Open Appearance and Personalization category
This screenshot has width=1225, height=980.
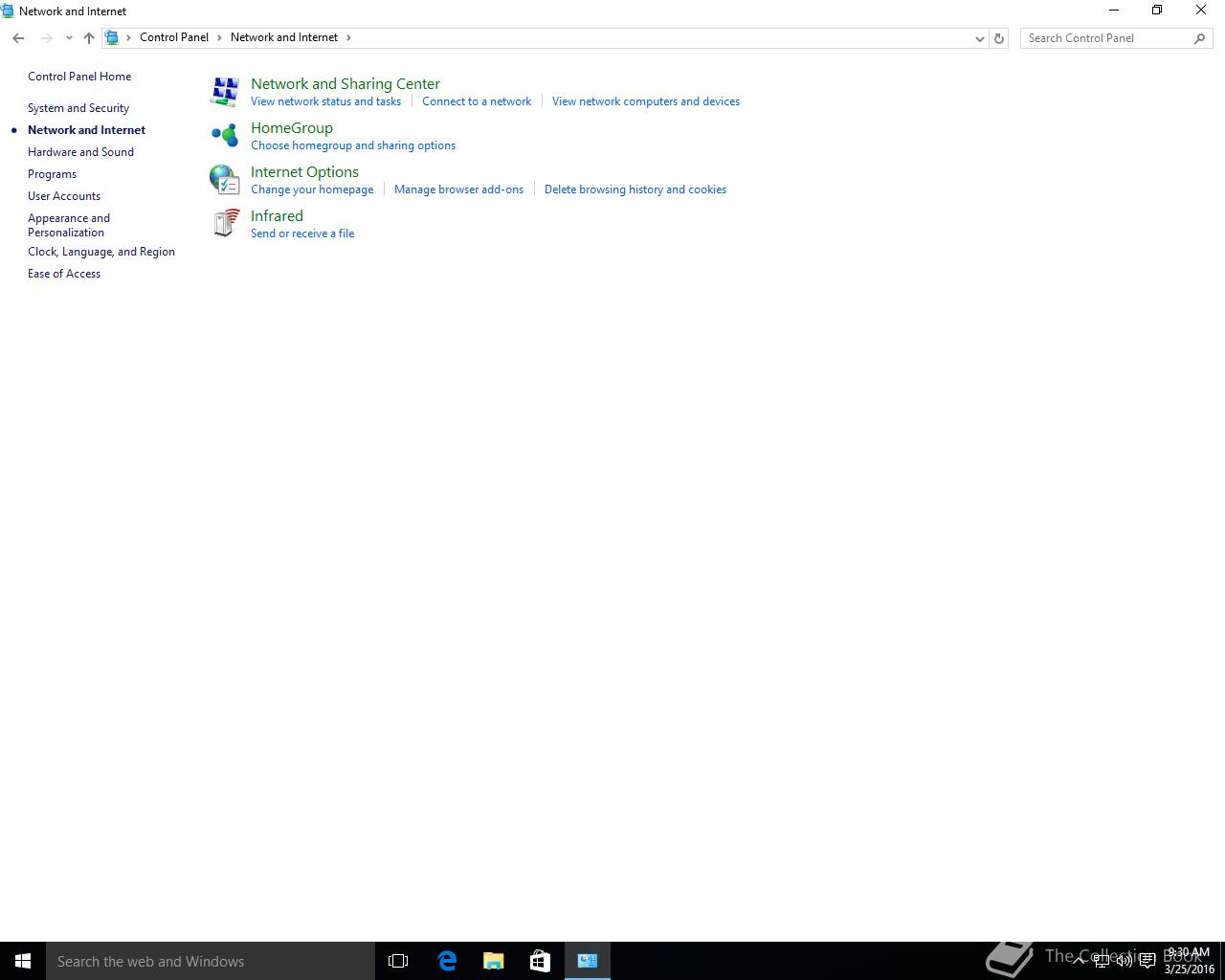69,225
